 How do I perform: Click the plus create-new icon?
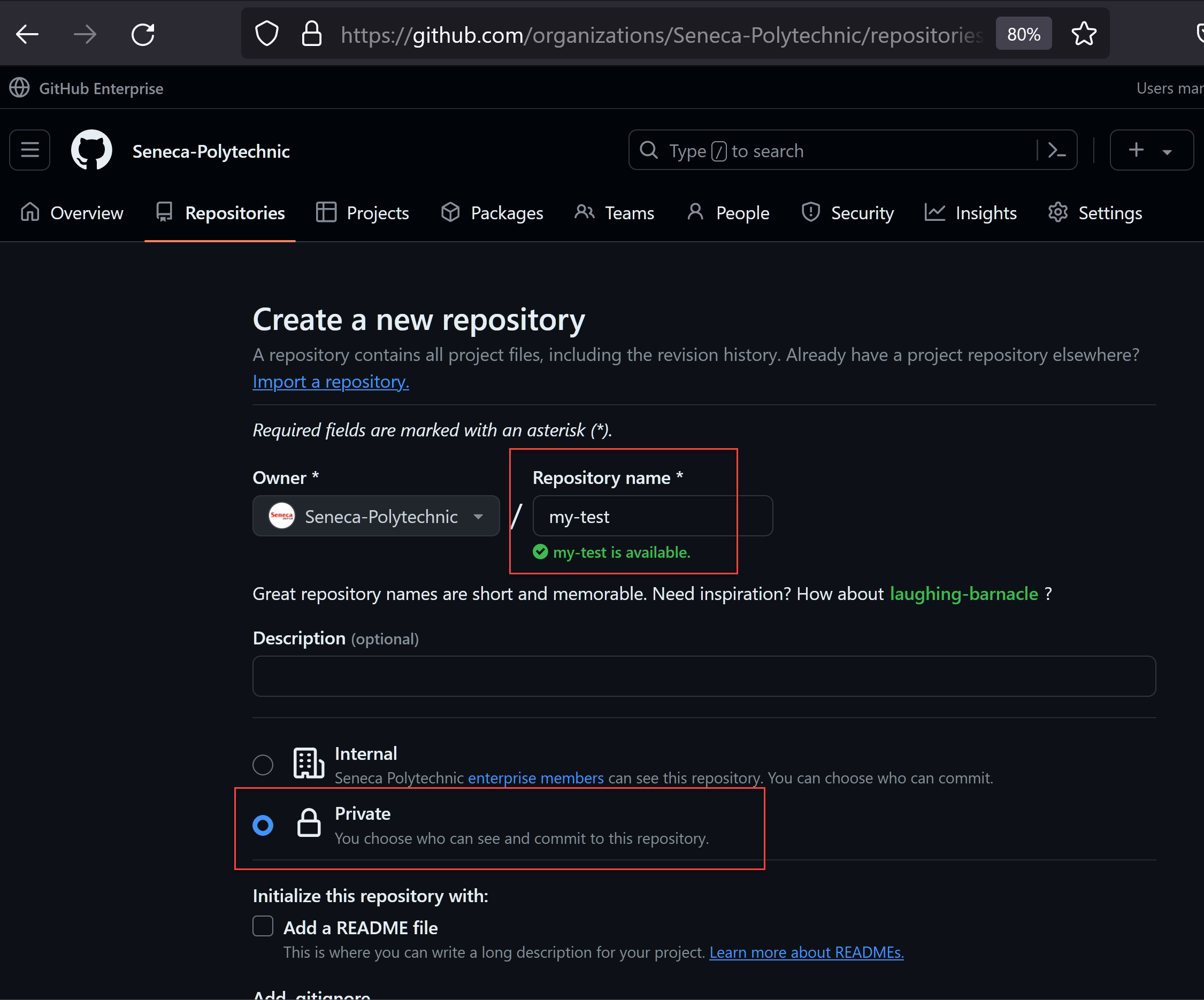point(1136,150)
